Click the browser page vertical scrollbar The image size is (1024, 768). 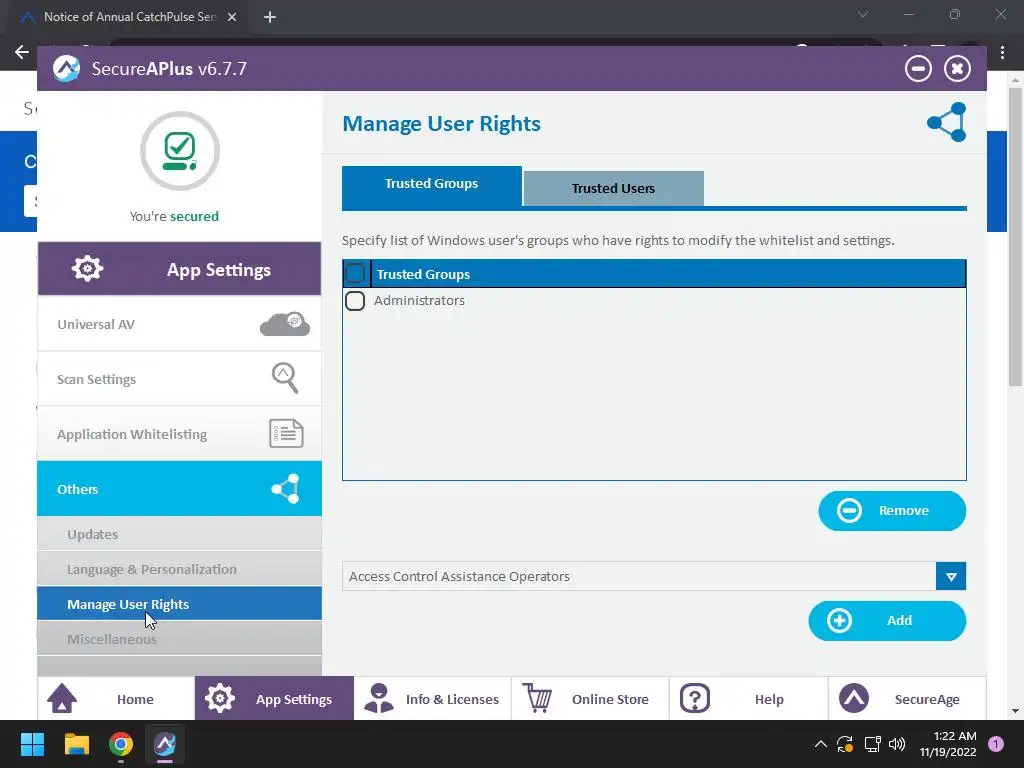pyautogui.click(x=1016, y=235)
